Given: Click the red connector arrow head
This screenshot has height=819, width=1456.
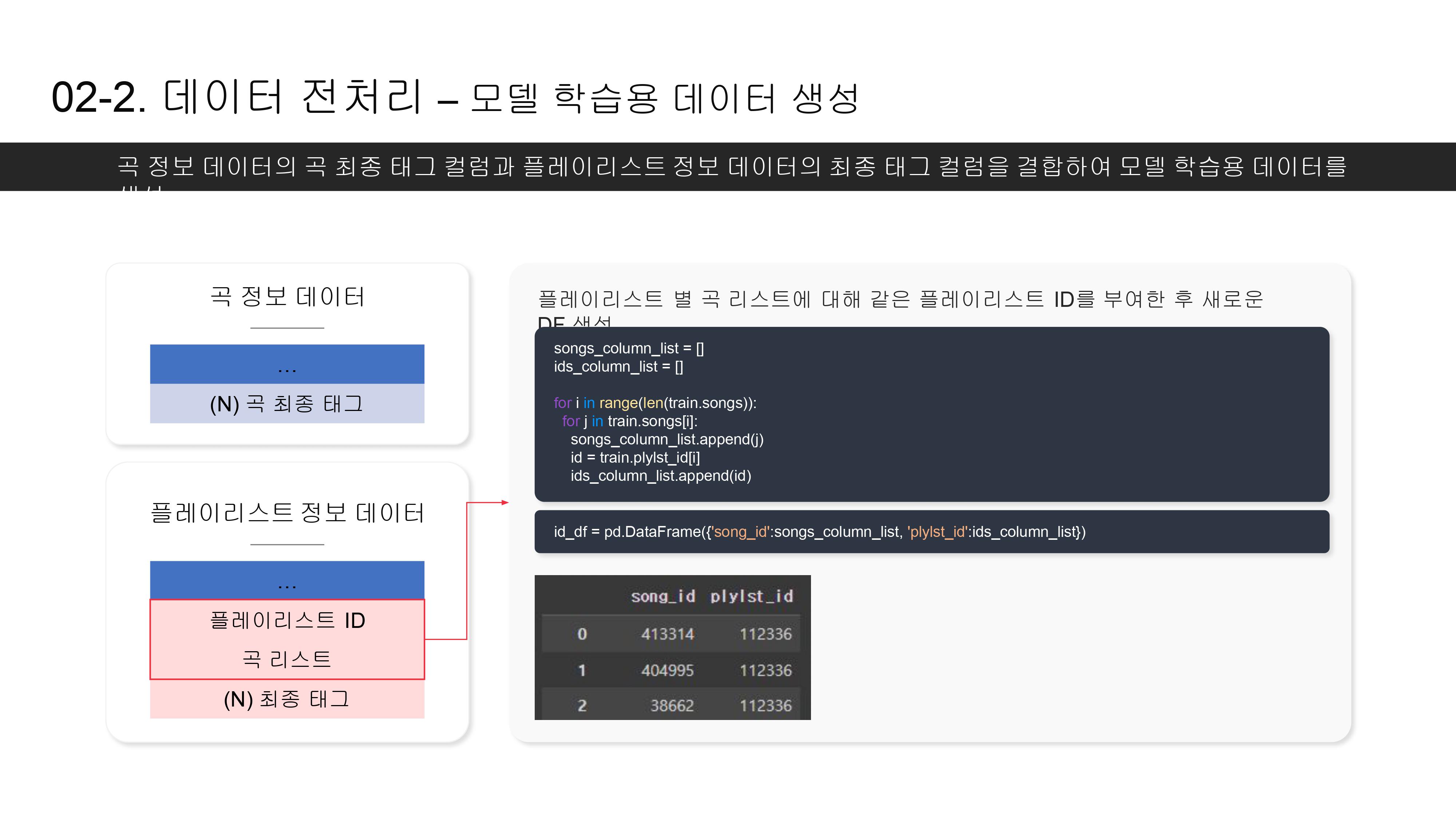Looking at the screenshot, I should point(505,502).
